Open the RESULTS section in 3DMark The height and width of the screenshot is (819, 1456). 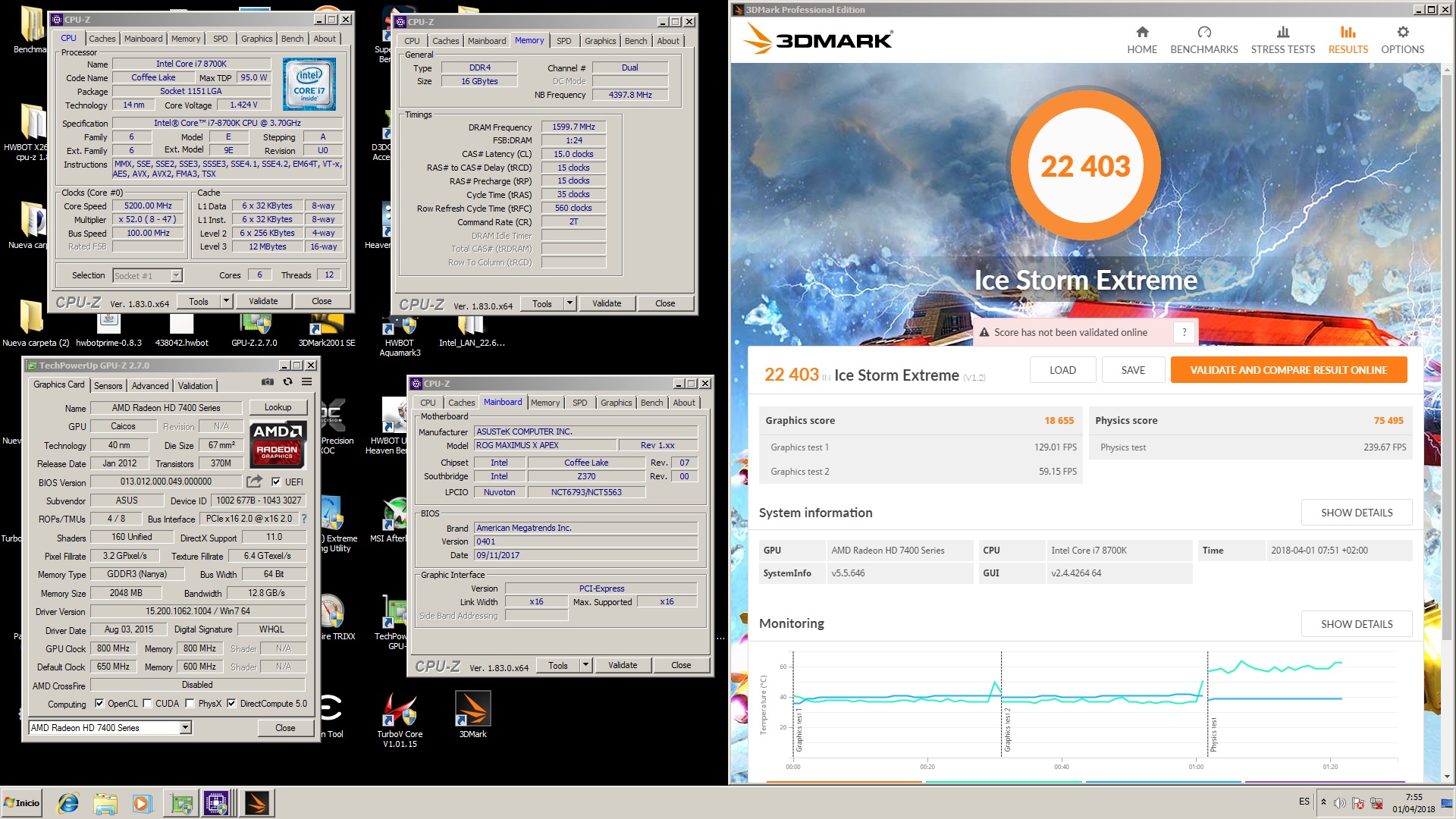click(1348, 39)
